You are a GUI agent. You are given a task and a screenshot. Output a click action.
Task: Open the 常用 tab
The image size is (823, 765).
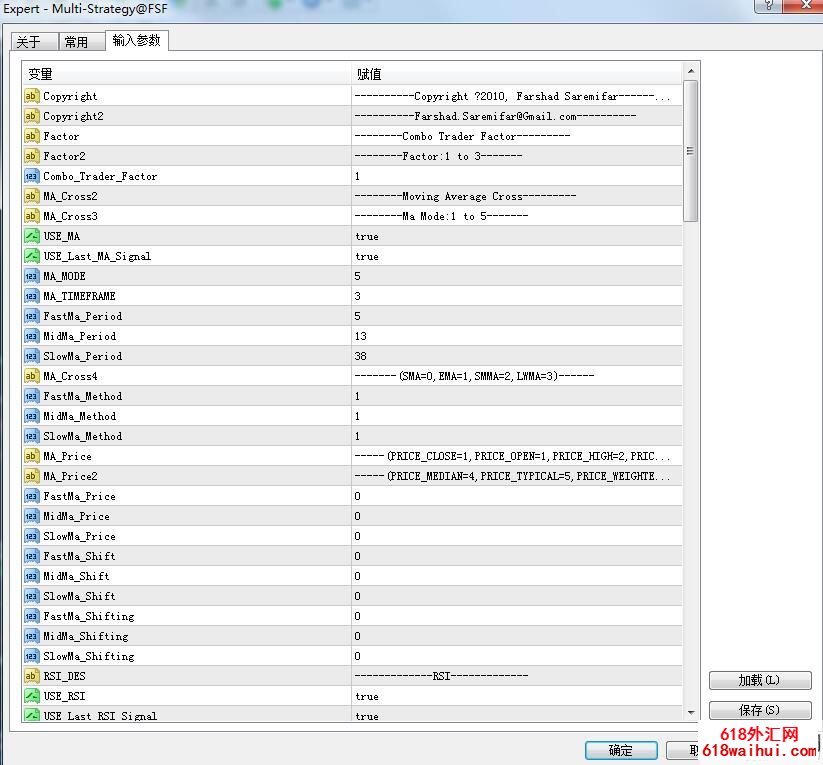76,42
